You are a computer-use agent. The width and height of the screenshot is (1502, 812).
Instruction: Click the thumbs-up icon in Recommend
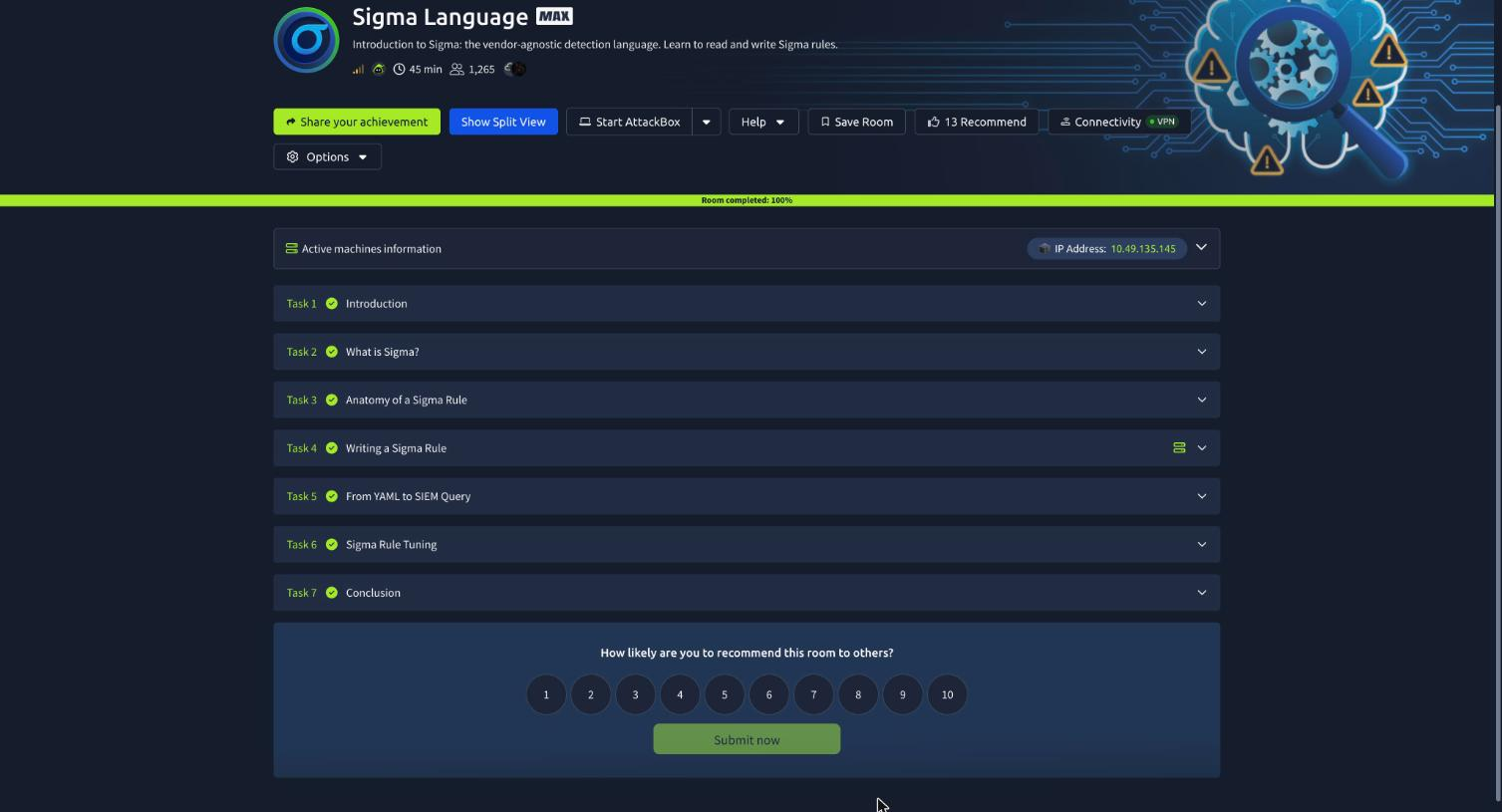[933, 122]
